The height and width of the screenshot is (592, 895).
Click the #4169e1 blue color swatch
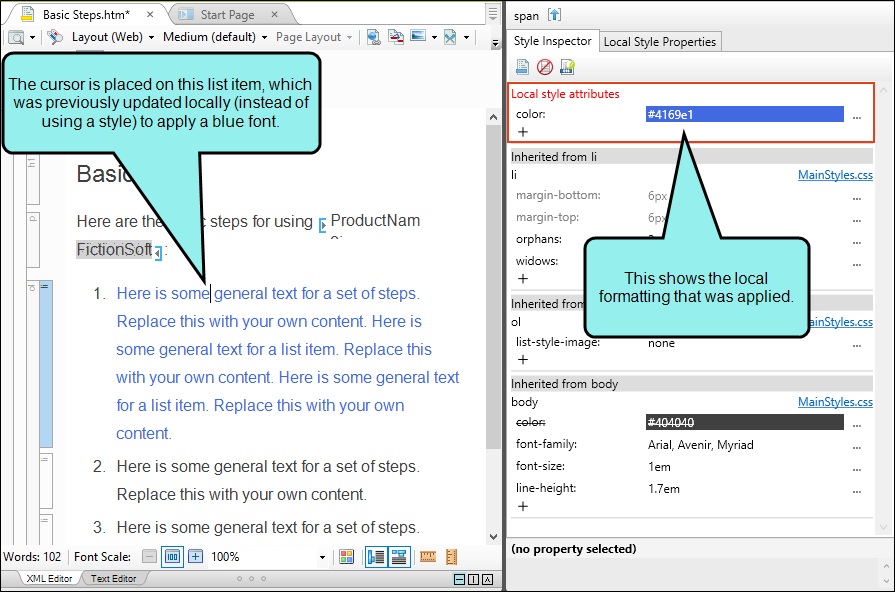(744, 114)
